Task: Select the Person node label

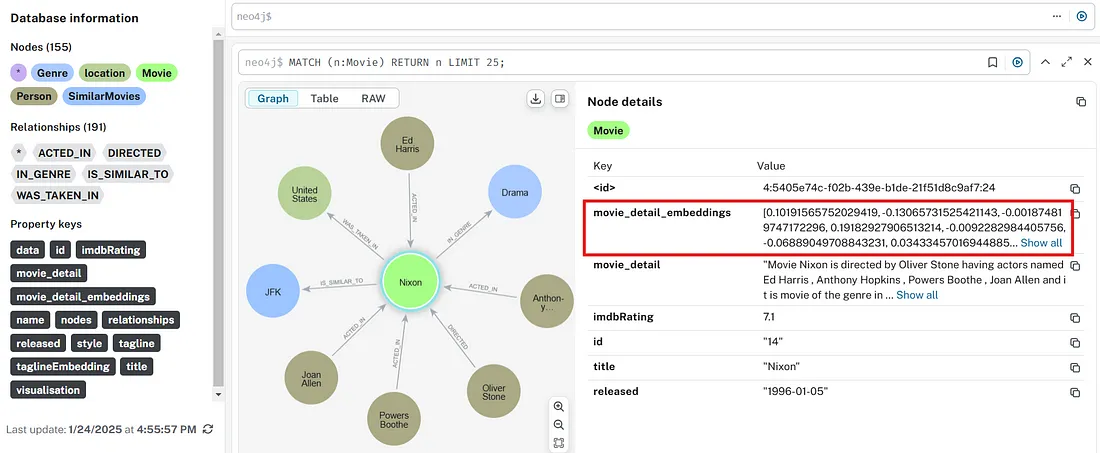Action: tap(34, 96)
